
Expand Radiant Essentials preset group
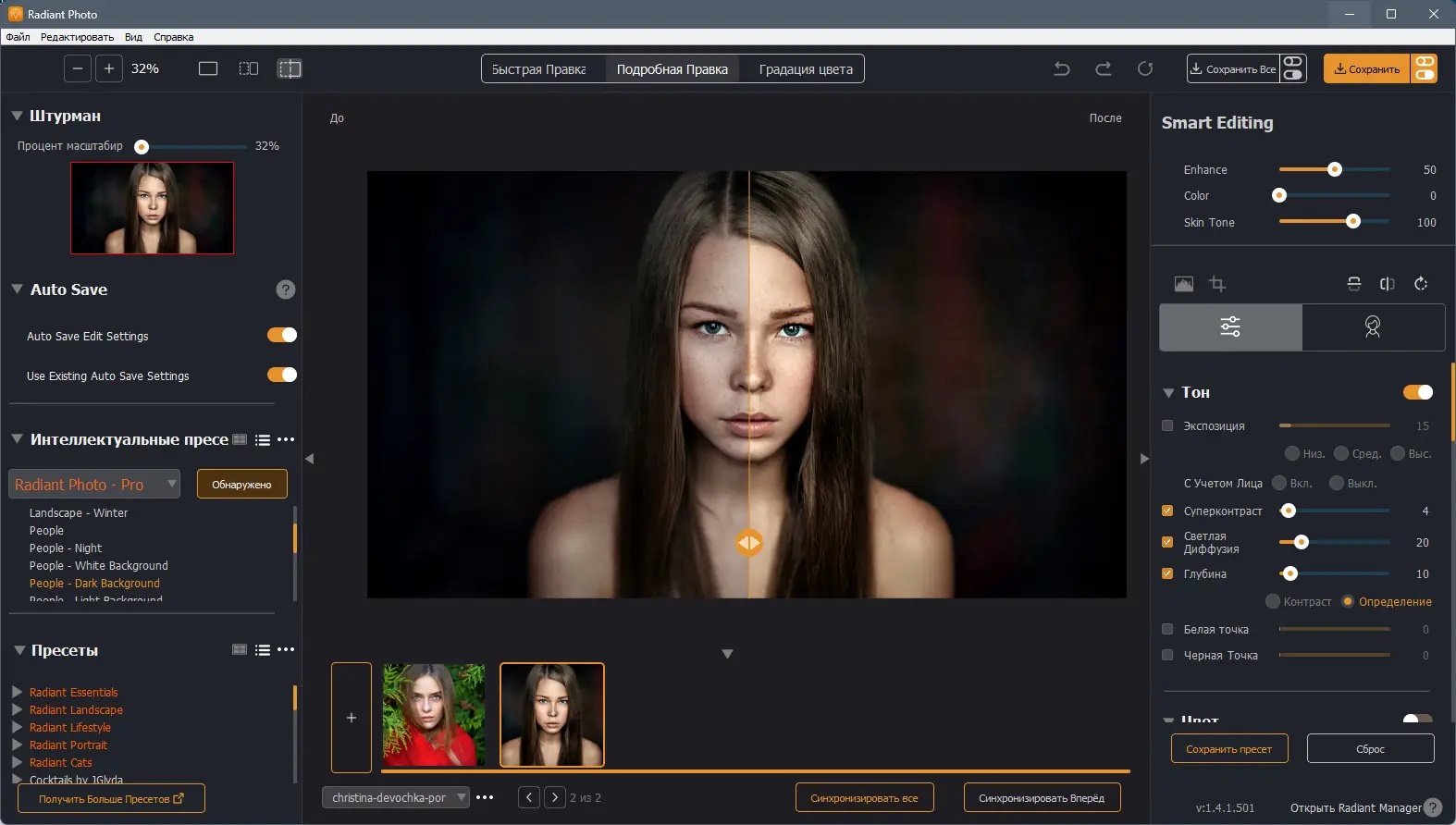pyautogui.click(x=17, y=692)
